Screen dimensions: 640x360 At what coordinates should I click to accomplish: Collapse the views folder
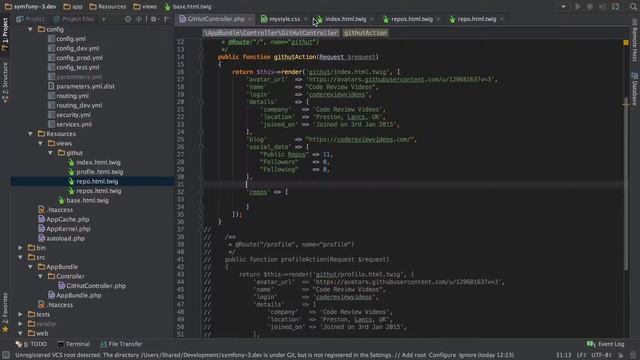[40, 143]
